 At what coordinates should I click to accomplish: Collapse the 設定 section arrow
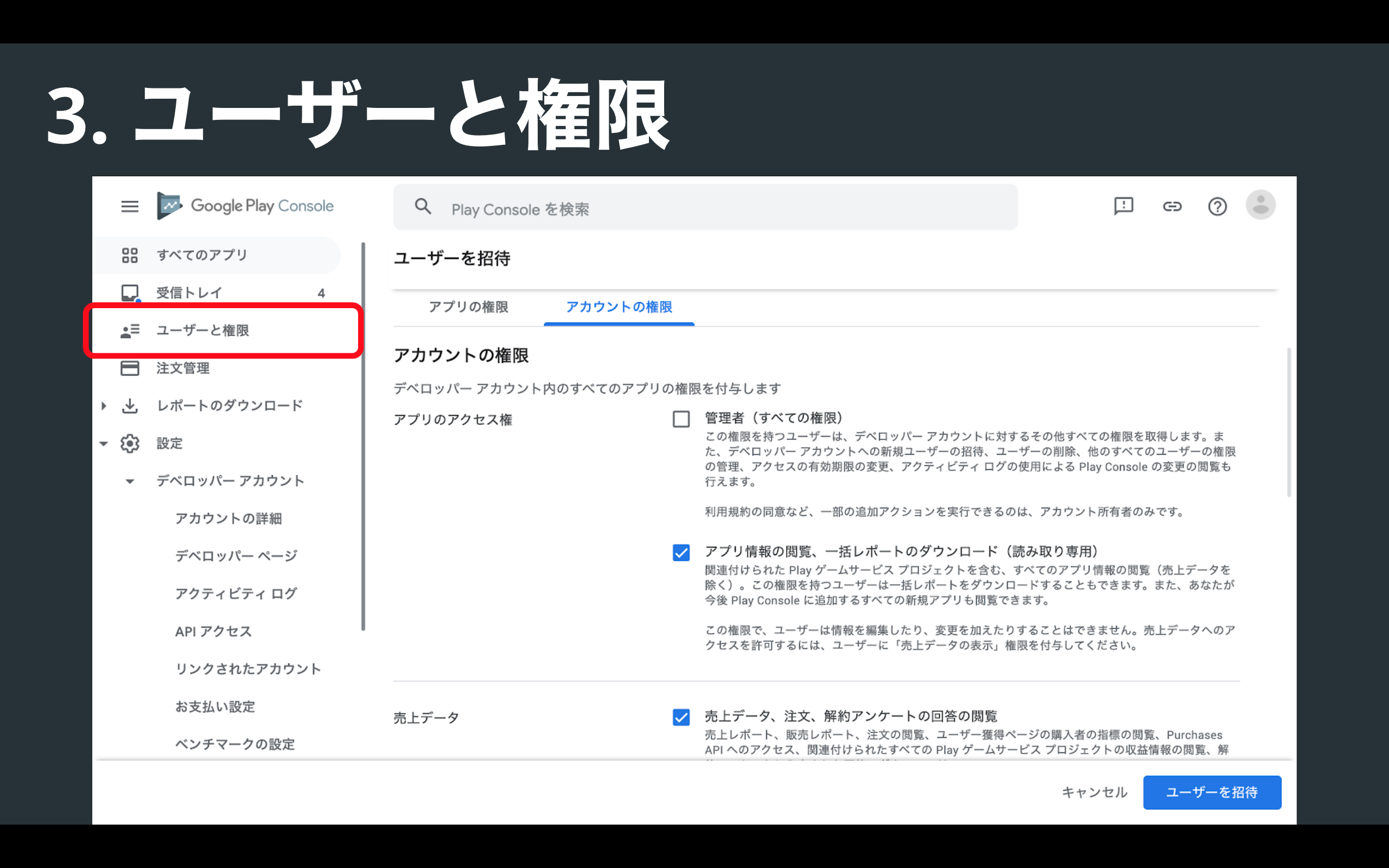(x=104, y=444)
